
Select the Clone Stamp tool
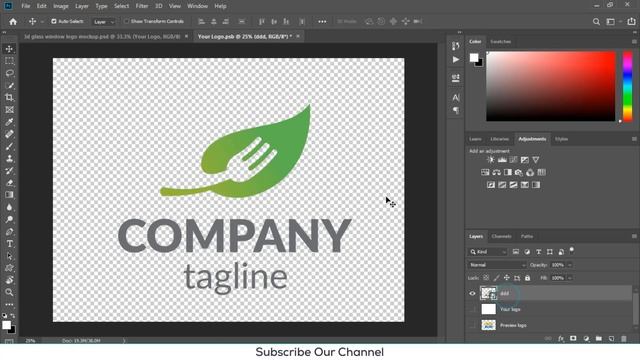click(9, 158)
